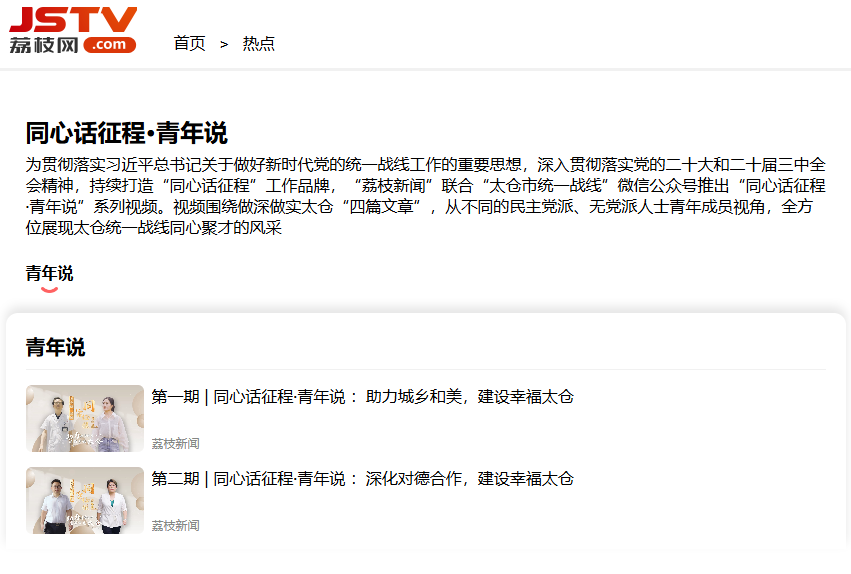This screenshot has width=851, height=574.
Task: Click the red curved underline below 青年说 tab
Action: [49, 290]
